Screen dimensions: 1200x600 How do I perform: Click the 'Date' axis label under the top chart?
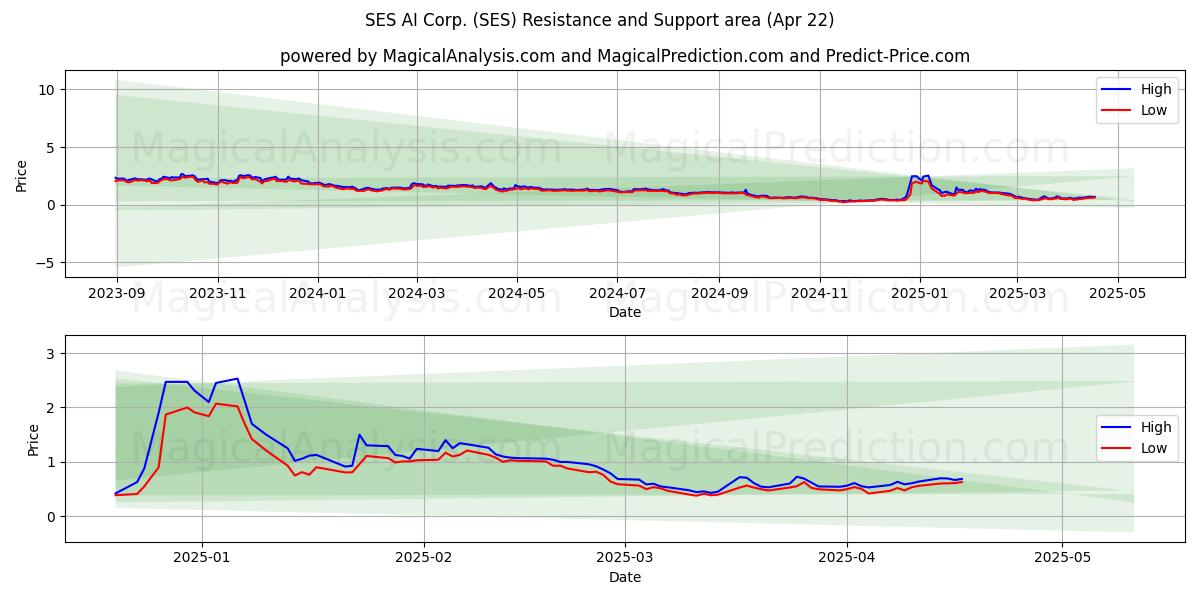pos(625,313)
